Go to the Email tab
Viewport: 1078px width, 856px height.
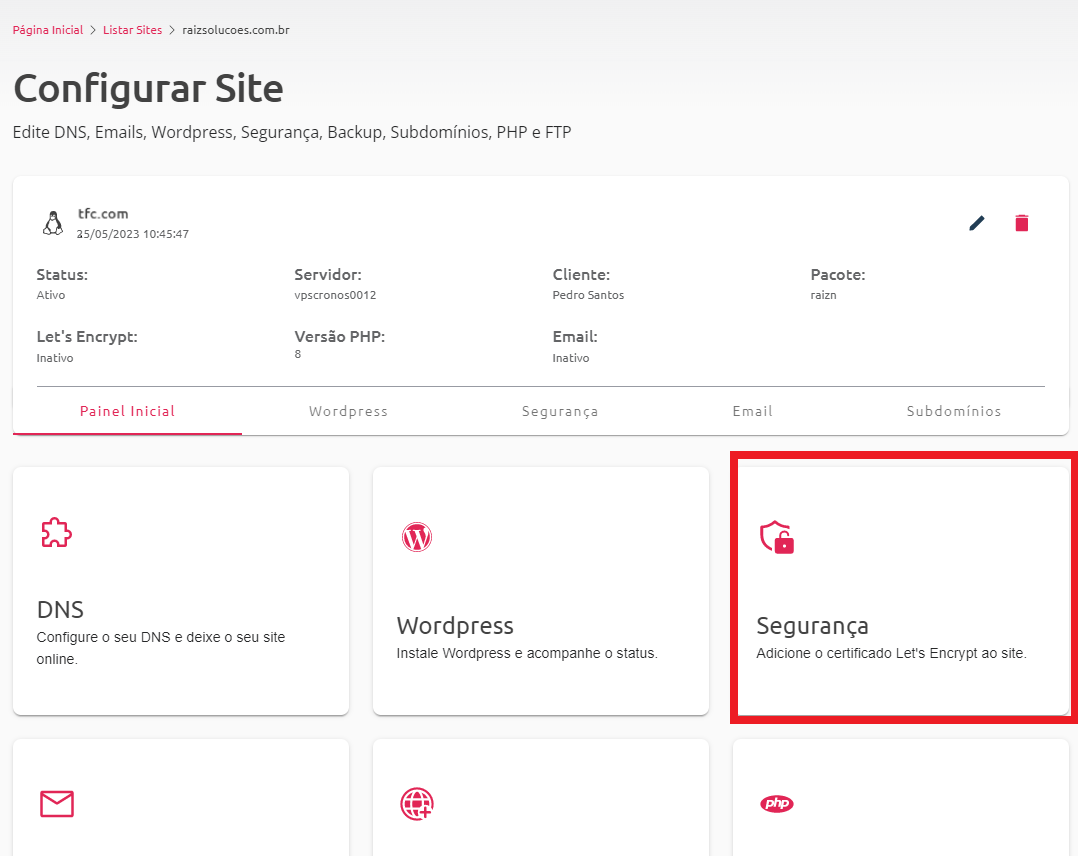tap(752, 411)
